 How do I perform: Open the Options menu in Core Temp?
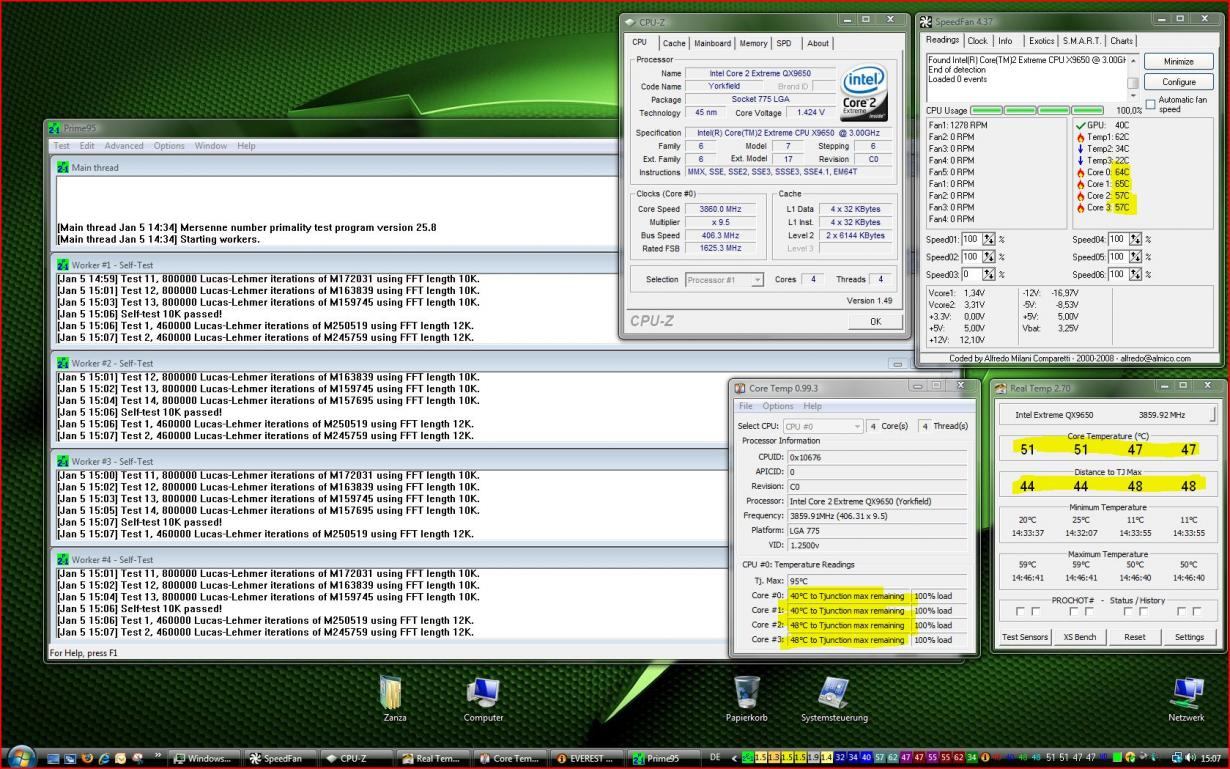778,406
